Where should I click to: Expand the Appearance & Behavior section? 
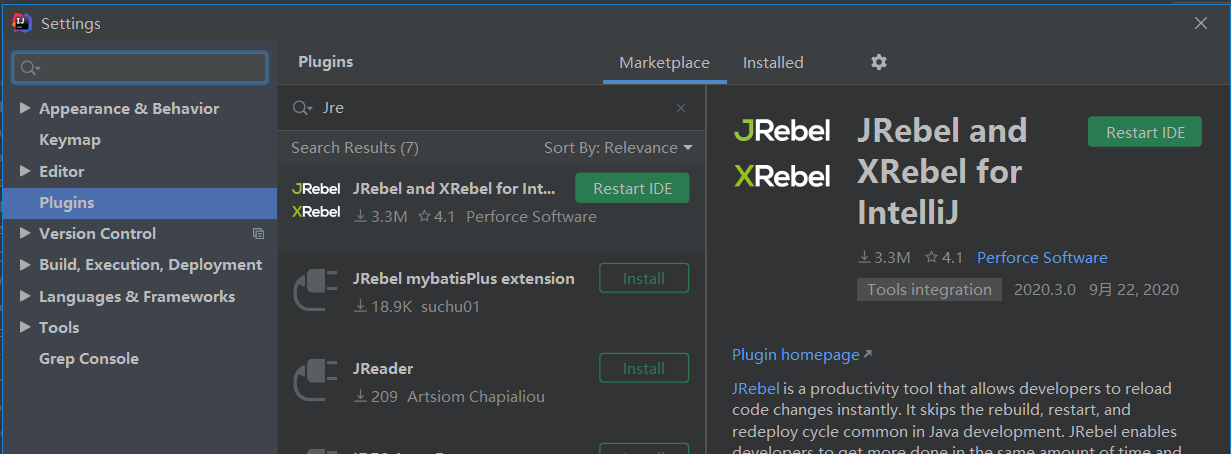coord(25,109)
